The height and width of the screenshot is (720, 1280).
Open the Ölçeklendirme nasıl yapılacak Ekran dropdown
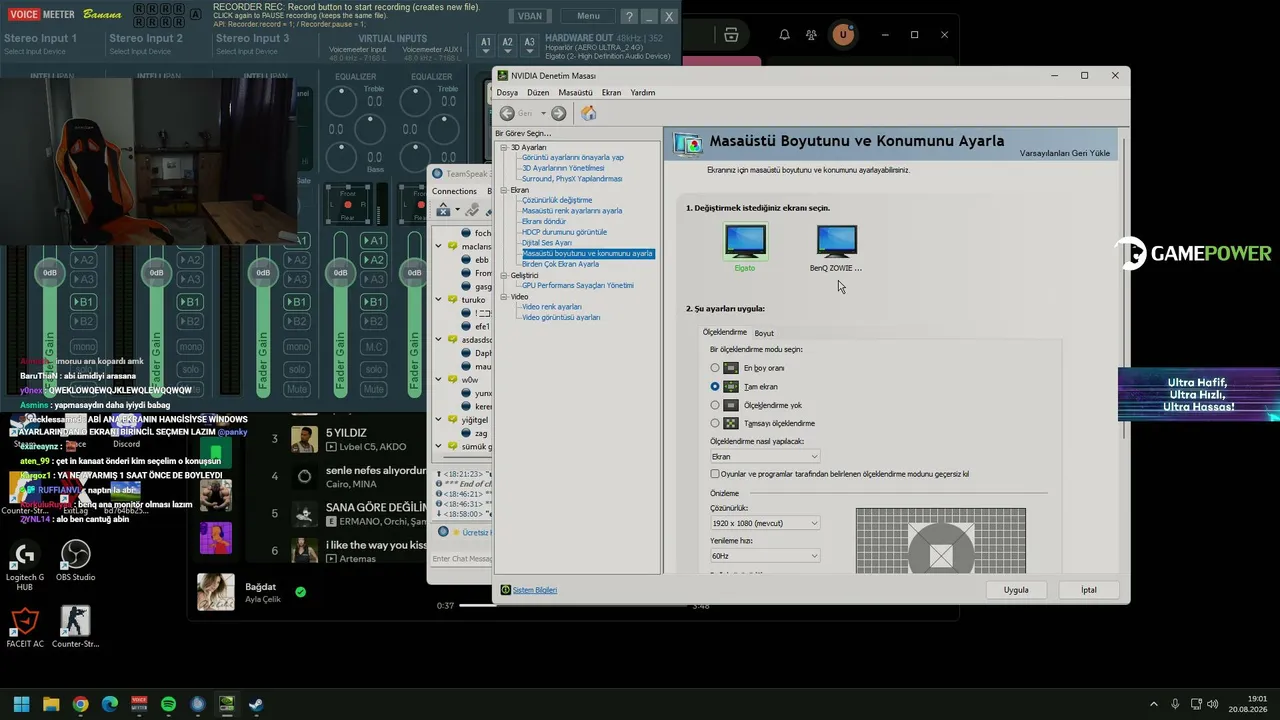click(x=765, y=457)
